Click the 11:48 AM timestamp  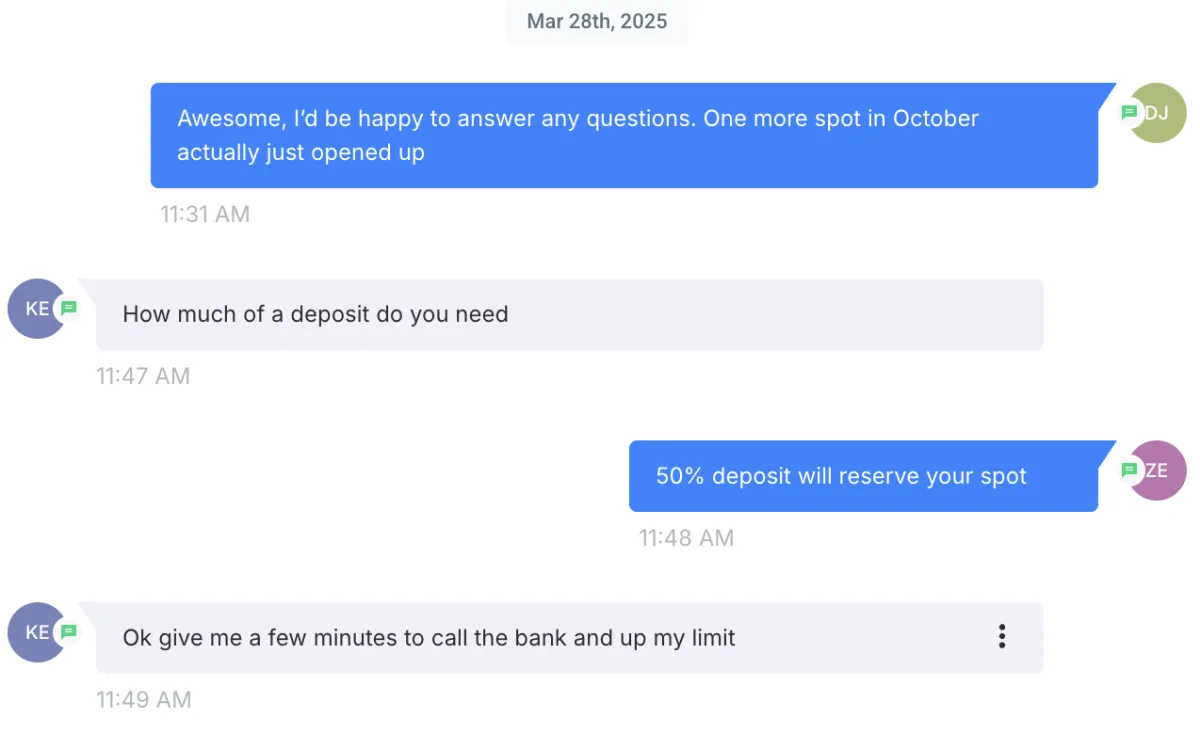click(x=686, y=538)
